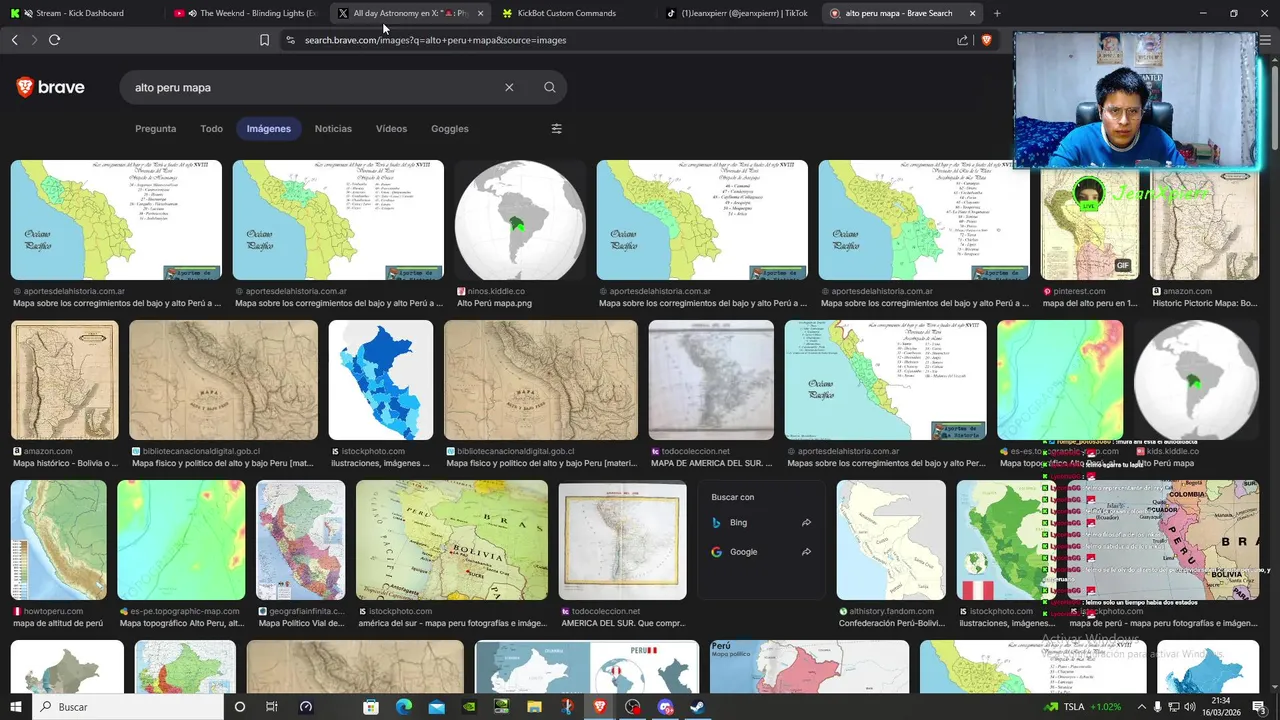Screen dimensions: 1280x720
Task: Open Windows notification center icon
Action: [1258, 707]
